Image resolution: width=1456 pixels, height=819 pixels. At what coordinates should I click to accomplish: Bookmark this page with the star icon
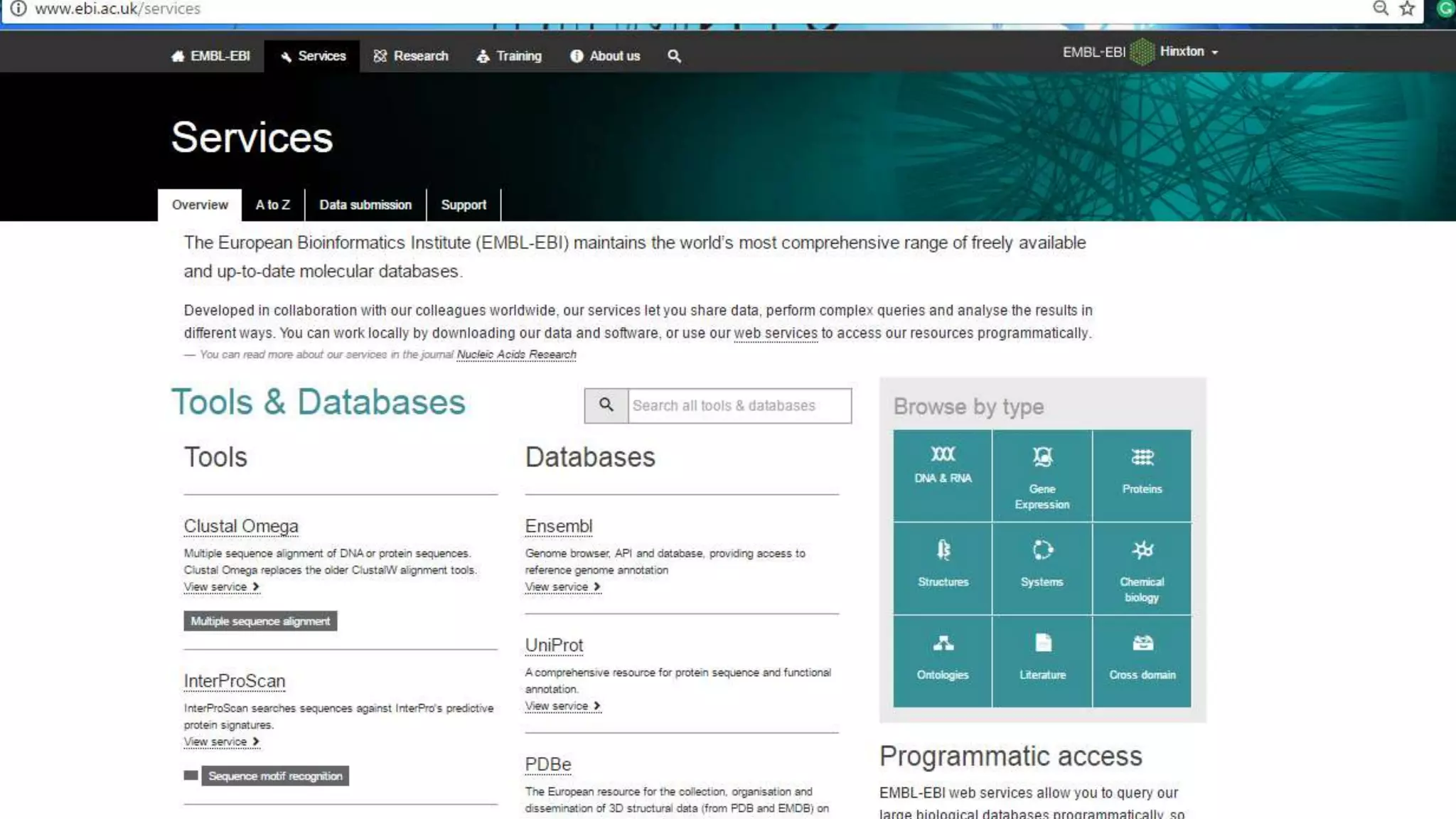coord(1407,9)
